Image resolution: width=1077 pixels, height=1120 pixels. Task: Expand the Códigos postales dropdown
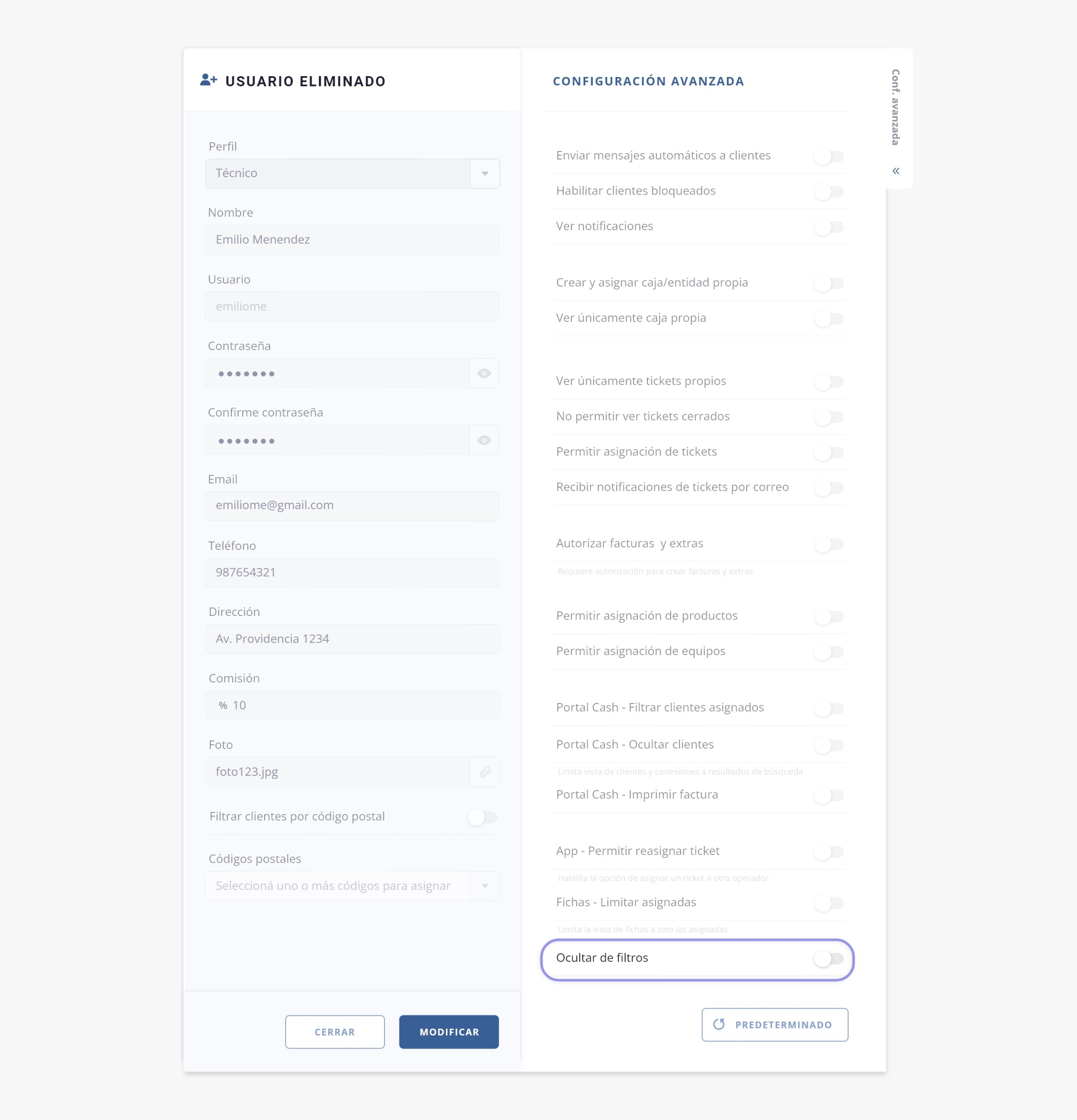pyautogui.click(x=485, y=886)
